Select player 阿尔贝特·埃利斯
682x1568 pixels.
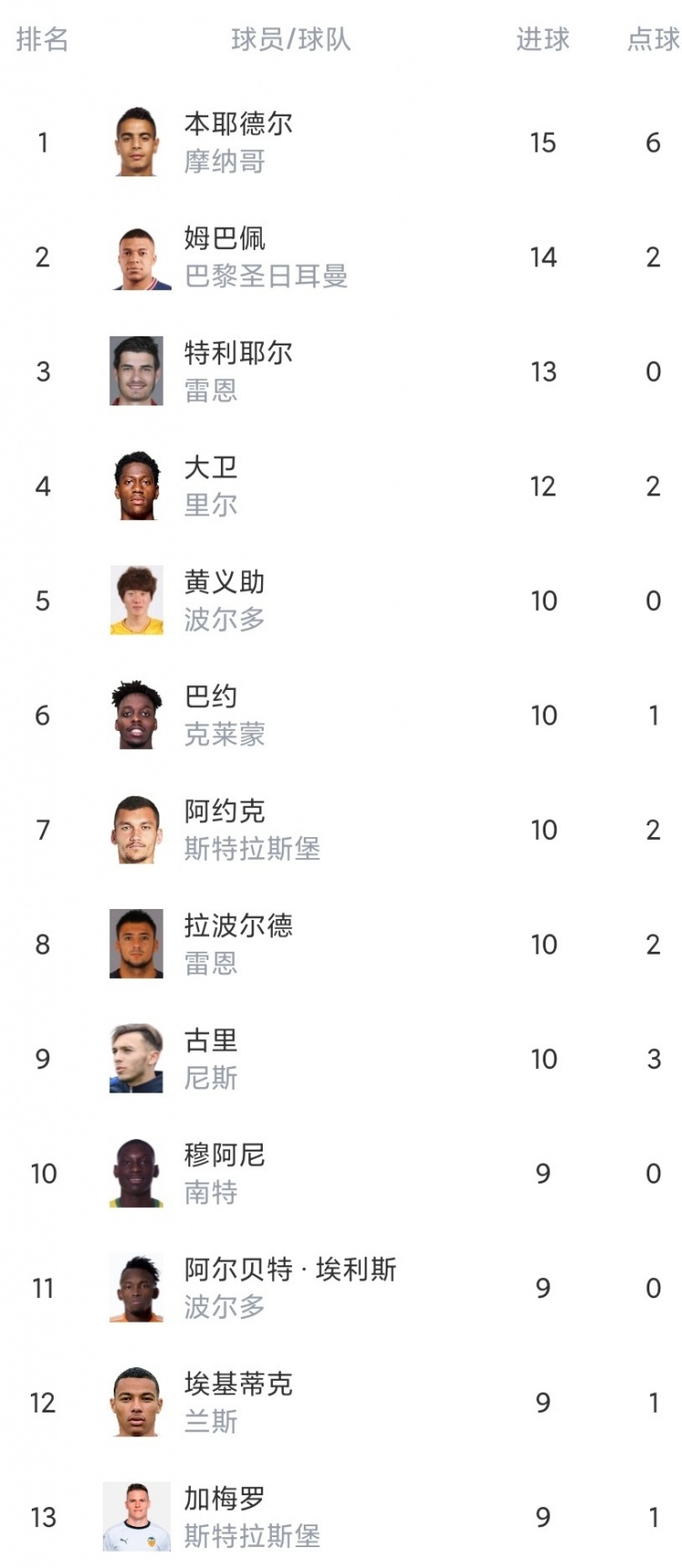pos(290,1269)
